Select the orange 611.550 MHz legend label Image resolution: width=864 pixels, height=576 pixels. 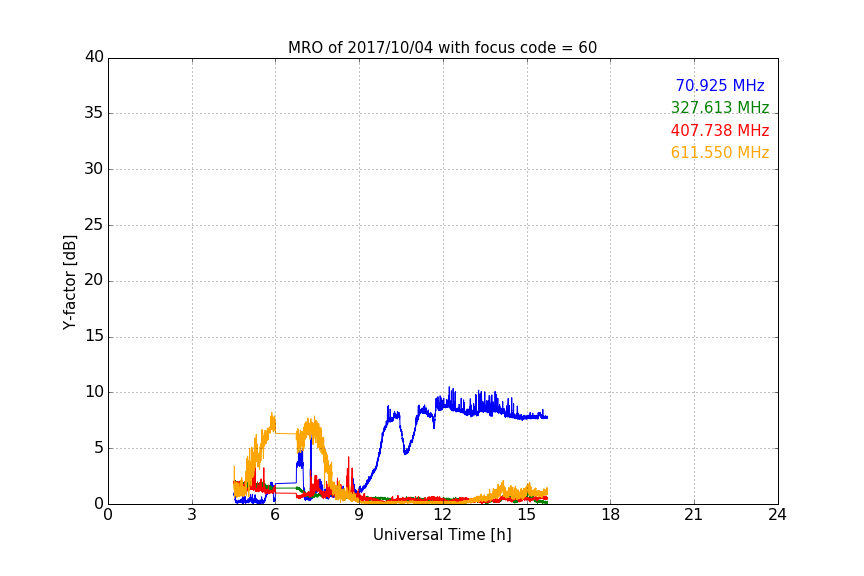click(x=720, y=152)
